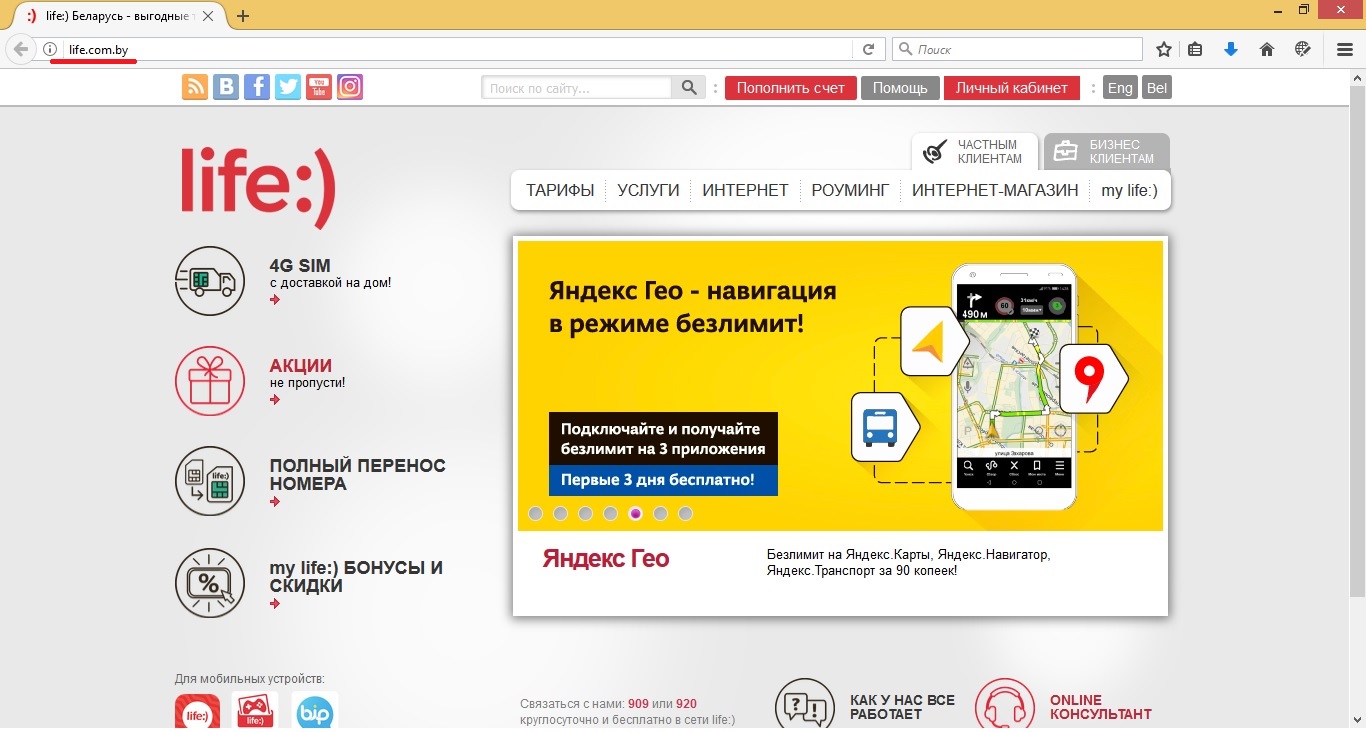Viewport: 1366px width, 732px height.
Task: Click the site search magnifier button
Action: point(689,88)
